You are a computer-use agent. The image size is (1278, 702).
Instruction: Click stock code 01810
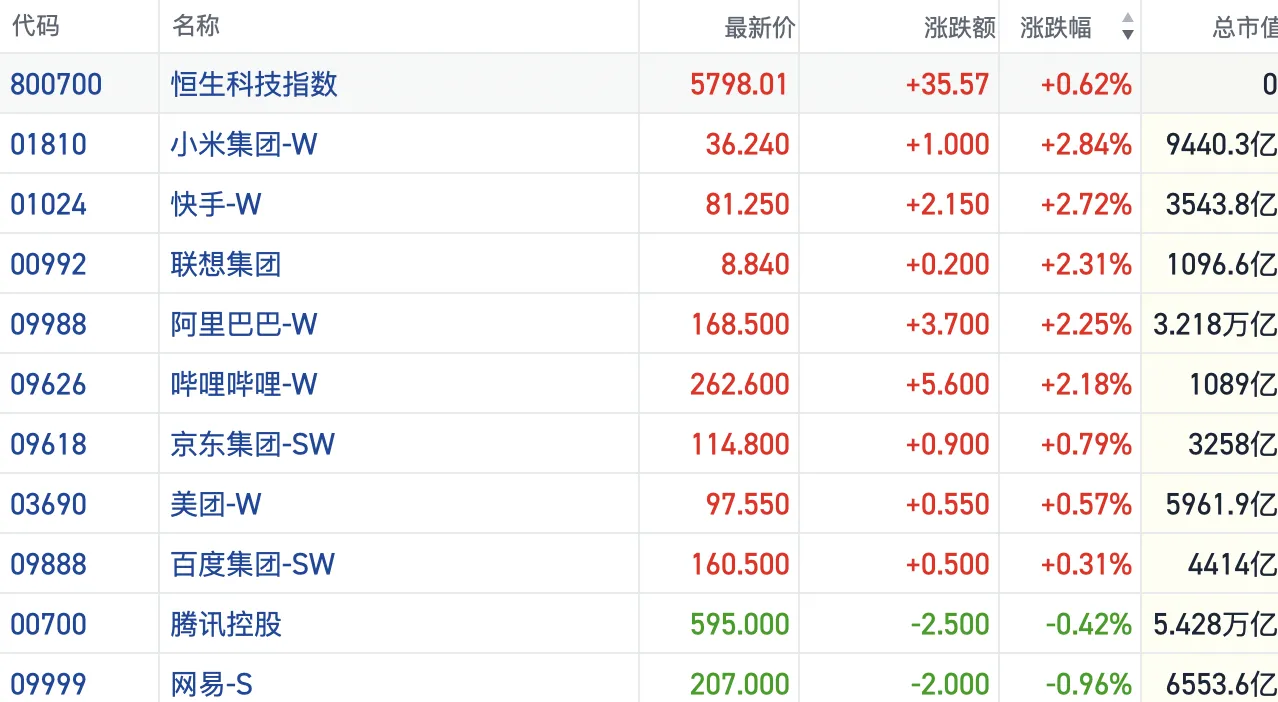point(48,144)
